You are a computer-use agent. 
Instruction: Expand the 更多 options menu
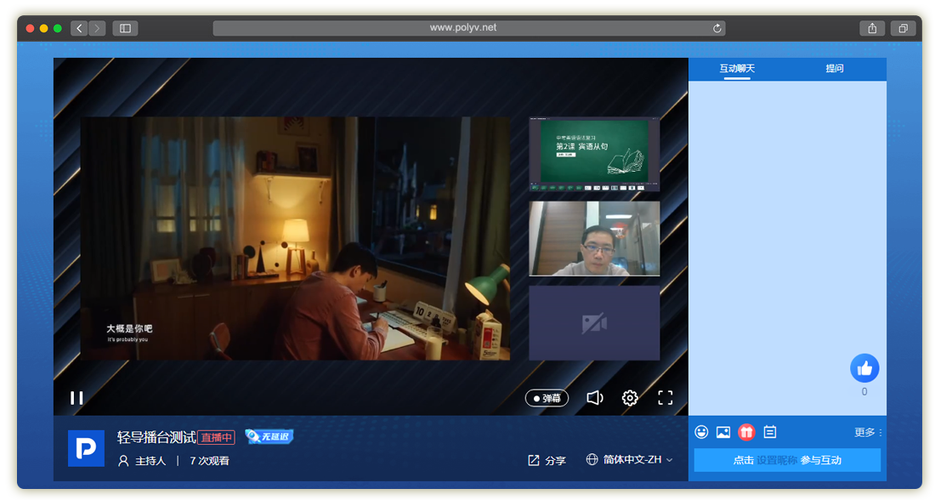click(868, 433)
